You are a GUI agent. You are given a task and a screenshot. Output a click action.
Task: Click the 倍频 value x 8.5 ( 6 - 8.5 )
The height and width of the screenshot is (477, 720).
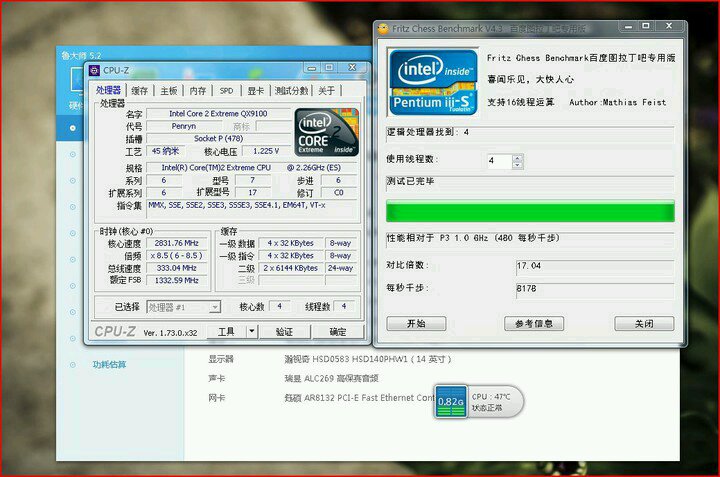tap(176, 255)
